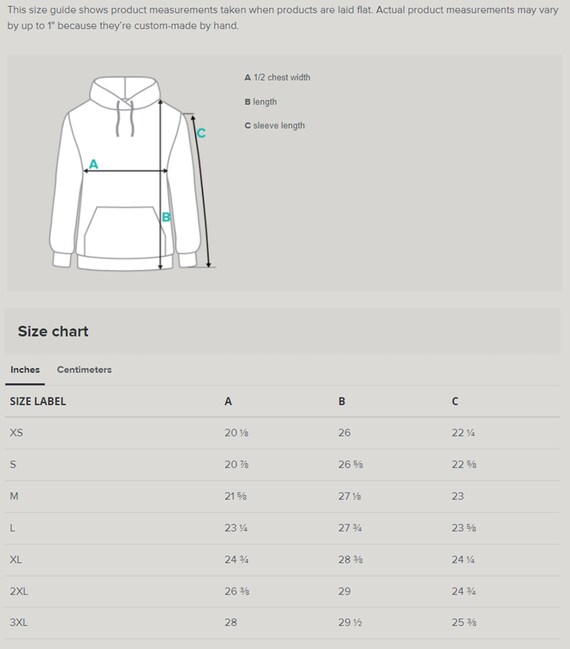Image resolution: width=570 pixels, height=649 pixels.
Task: Select the 1/2 chest width legend entry
Action: [277, 77]
